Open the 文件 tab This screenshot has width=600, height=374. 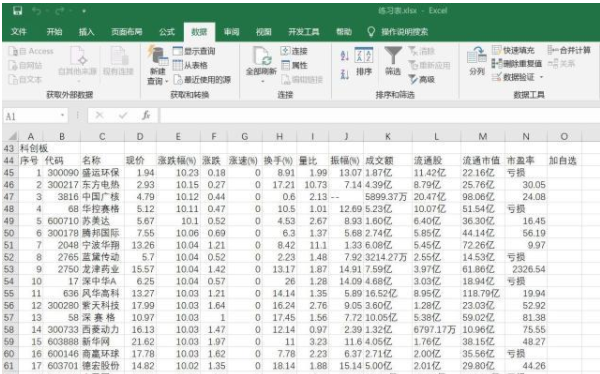pyautogui.click(x=18, y=32)
